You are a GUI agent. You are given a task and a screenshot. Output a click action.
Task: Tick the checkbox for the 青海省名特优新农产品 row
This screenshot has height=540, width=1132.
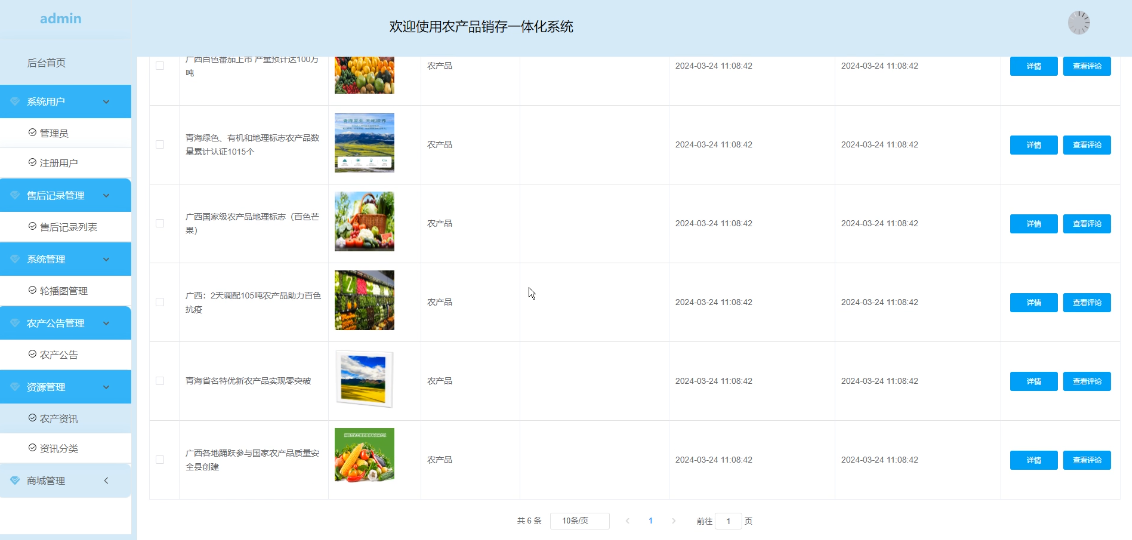tap(160, 380)
